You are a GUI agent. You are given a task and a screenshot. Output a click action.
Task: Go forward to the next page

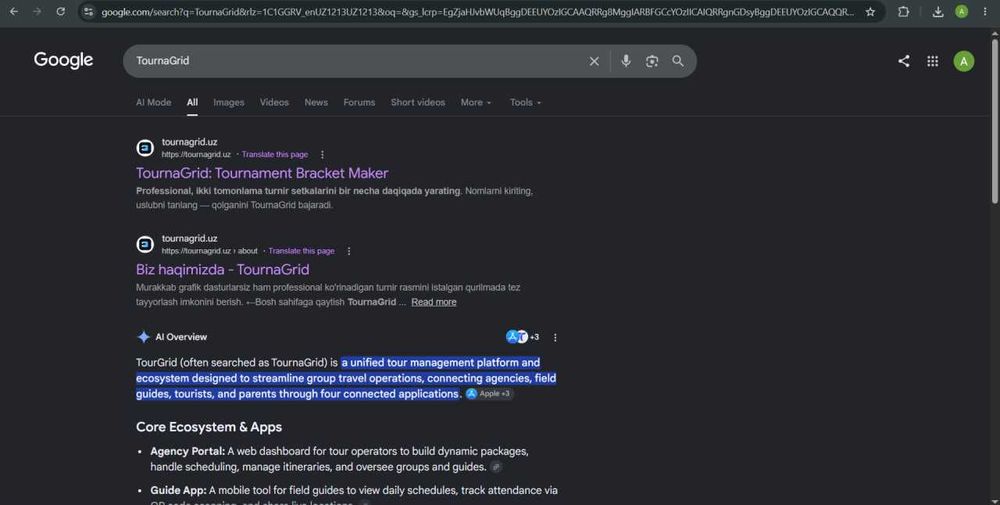click(37, 11)
